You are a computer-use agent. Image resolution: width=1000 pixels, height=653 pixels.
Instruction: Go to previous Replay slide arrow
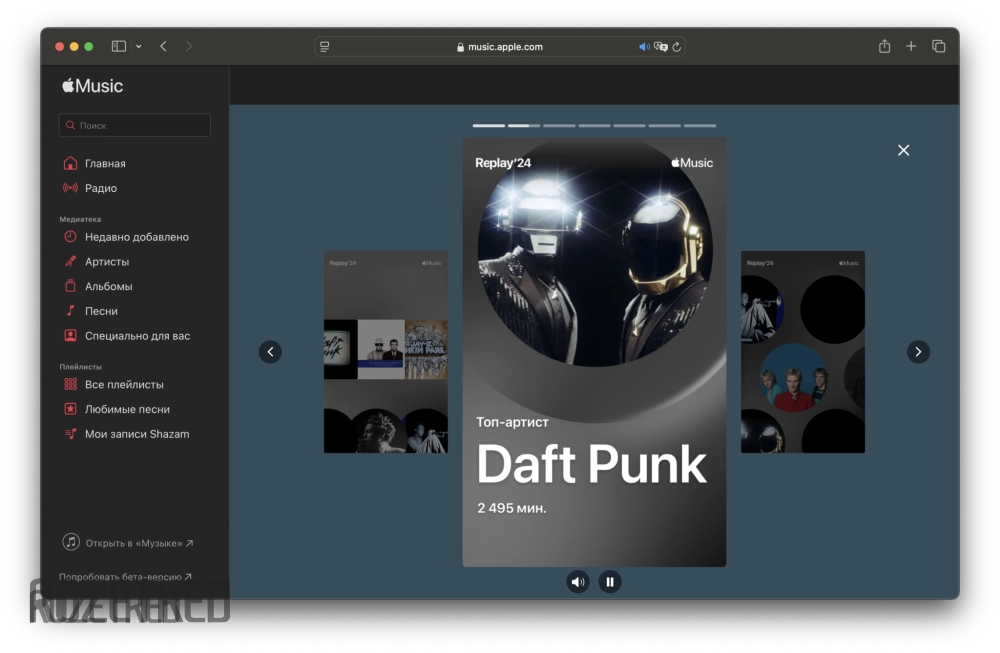(270, 352)
